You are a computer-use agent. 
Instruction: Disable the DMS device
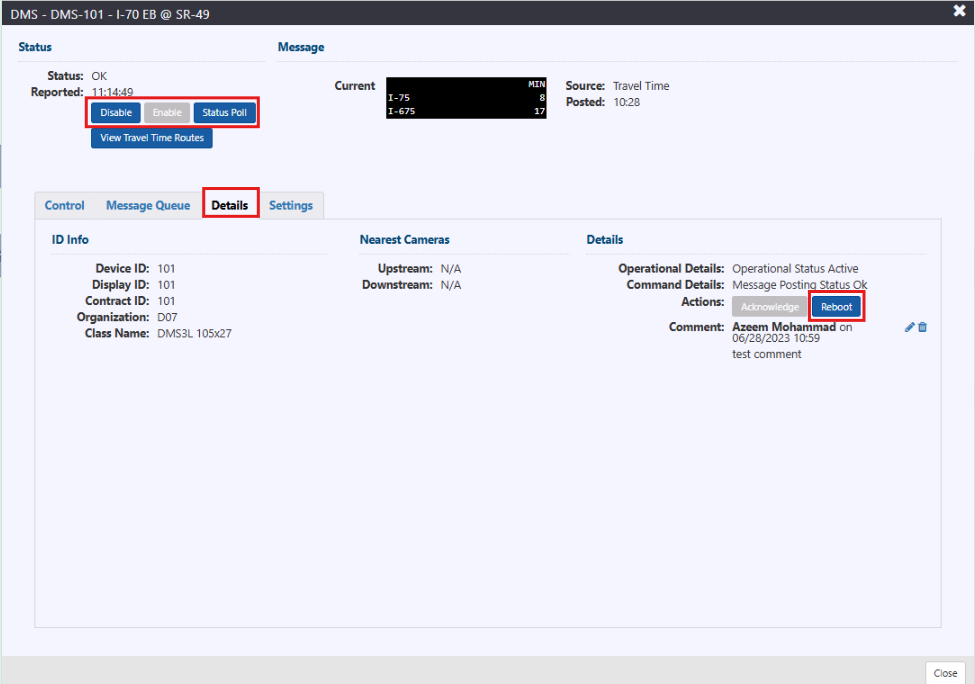[x=116, y=113]
